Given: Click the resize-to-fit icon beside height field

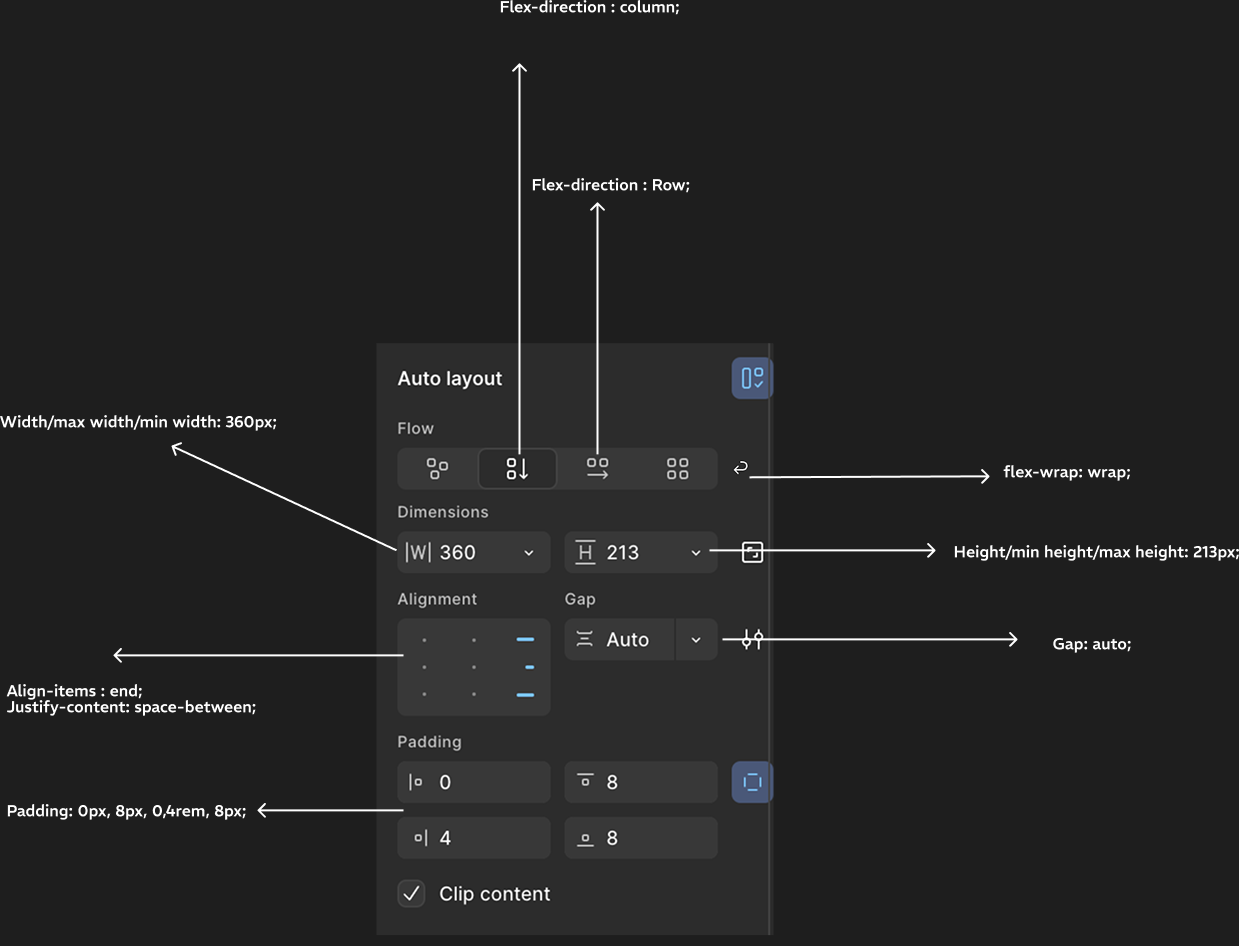Looking at the screenshot, I should 752,551.
